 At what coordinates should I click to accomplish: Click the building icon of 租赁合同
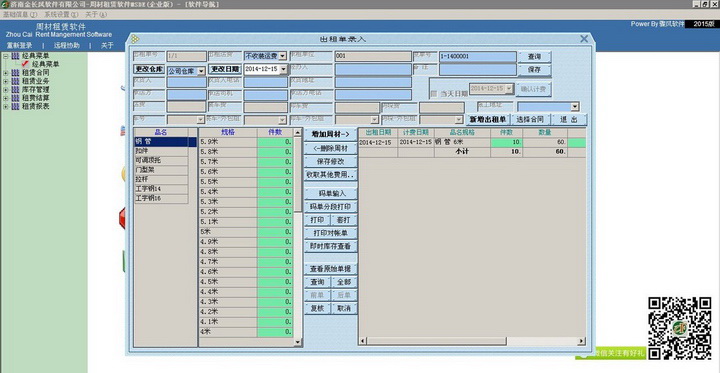15,73
